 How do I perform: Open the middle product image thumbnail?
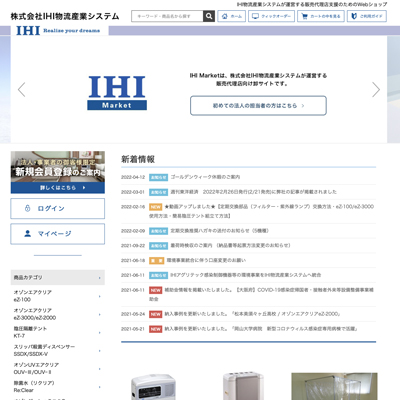point(243,387)
